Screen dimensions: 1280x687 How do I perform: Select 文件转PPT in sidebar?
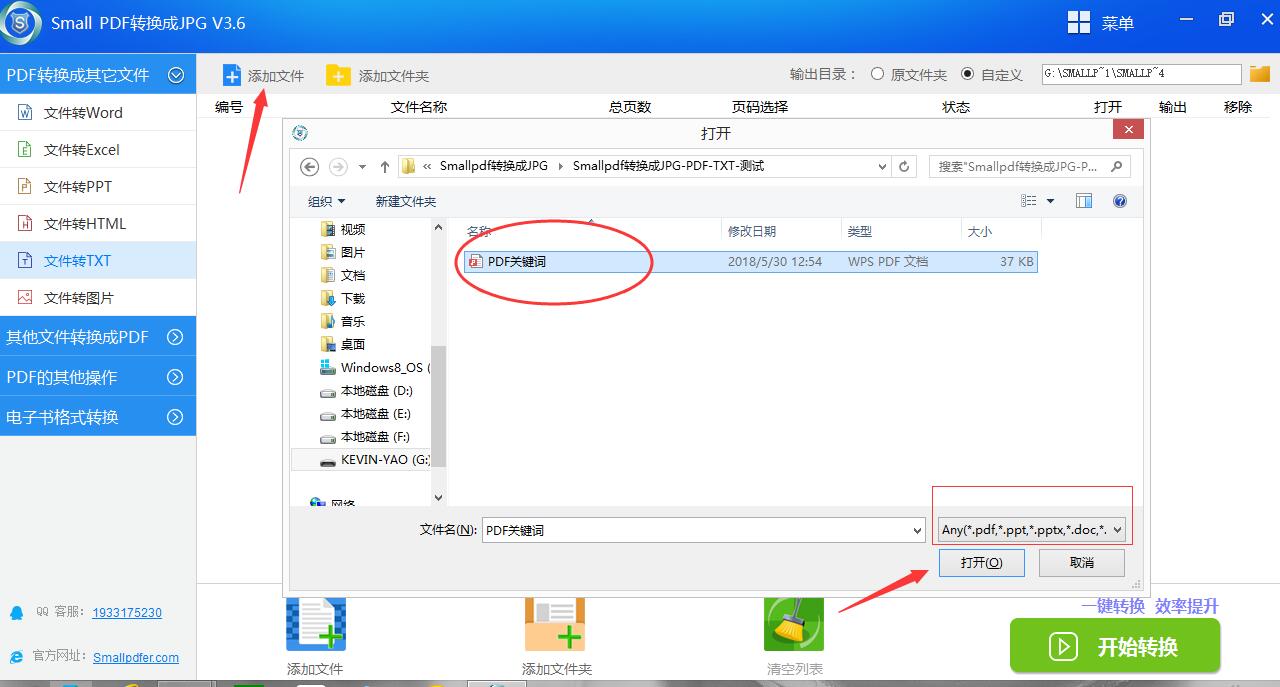click(98, 186)
